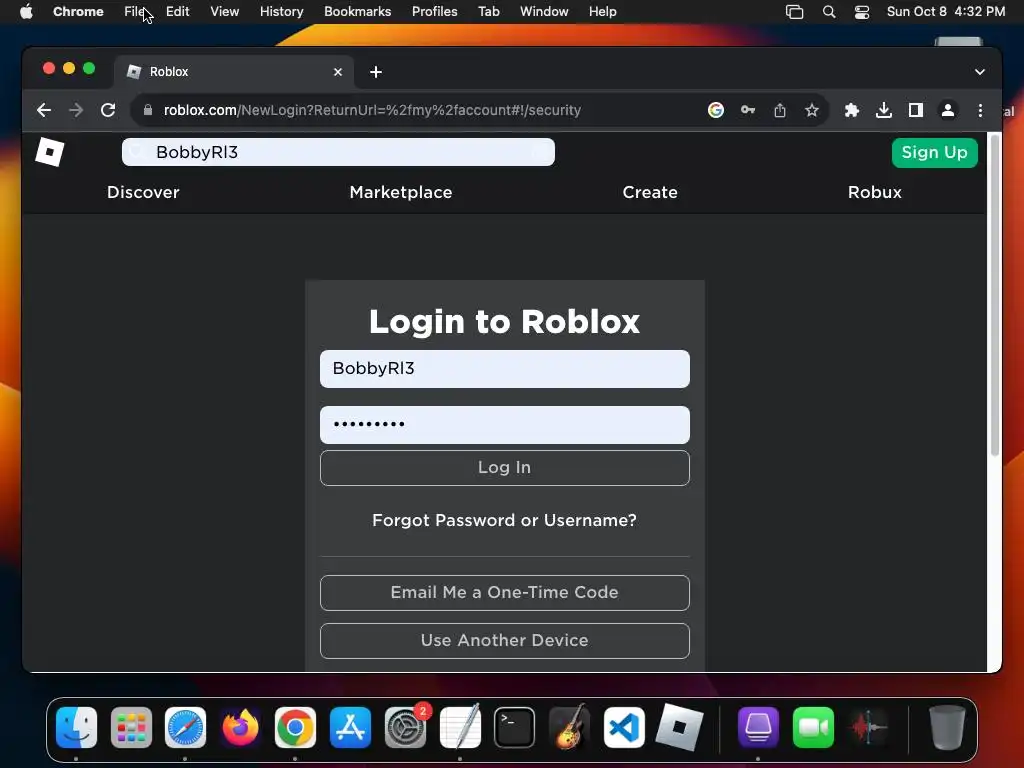Expand the tab search chevron
The width and height of the screenshot is (1024, 768).
(x=980, y=72)
